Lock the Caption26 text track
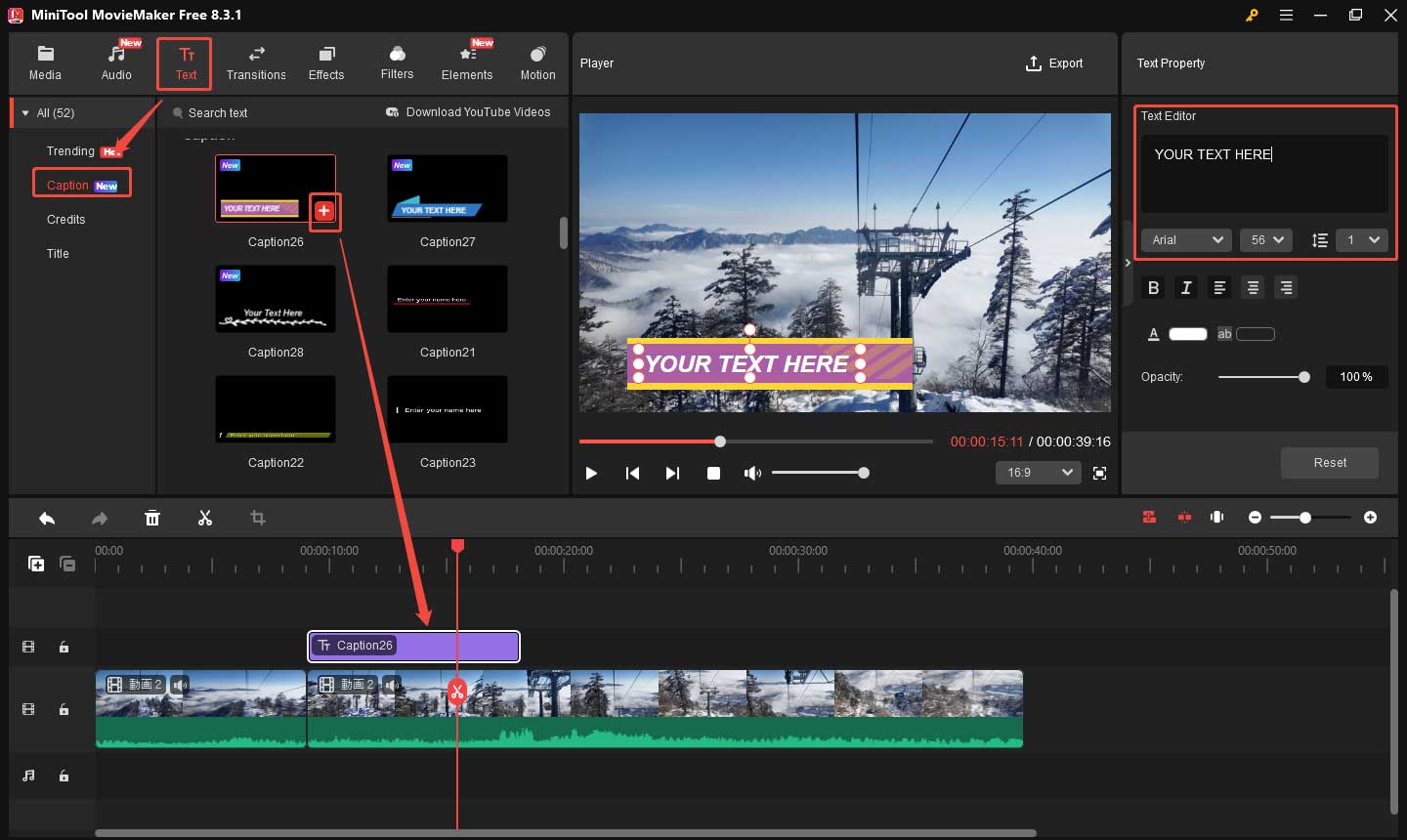The width and height of the screenshot is (1407, 840). [x=64, y=647]
